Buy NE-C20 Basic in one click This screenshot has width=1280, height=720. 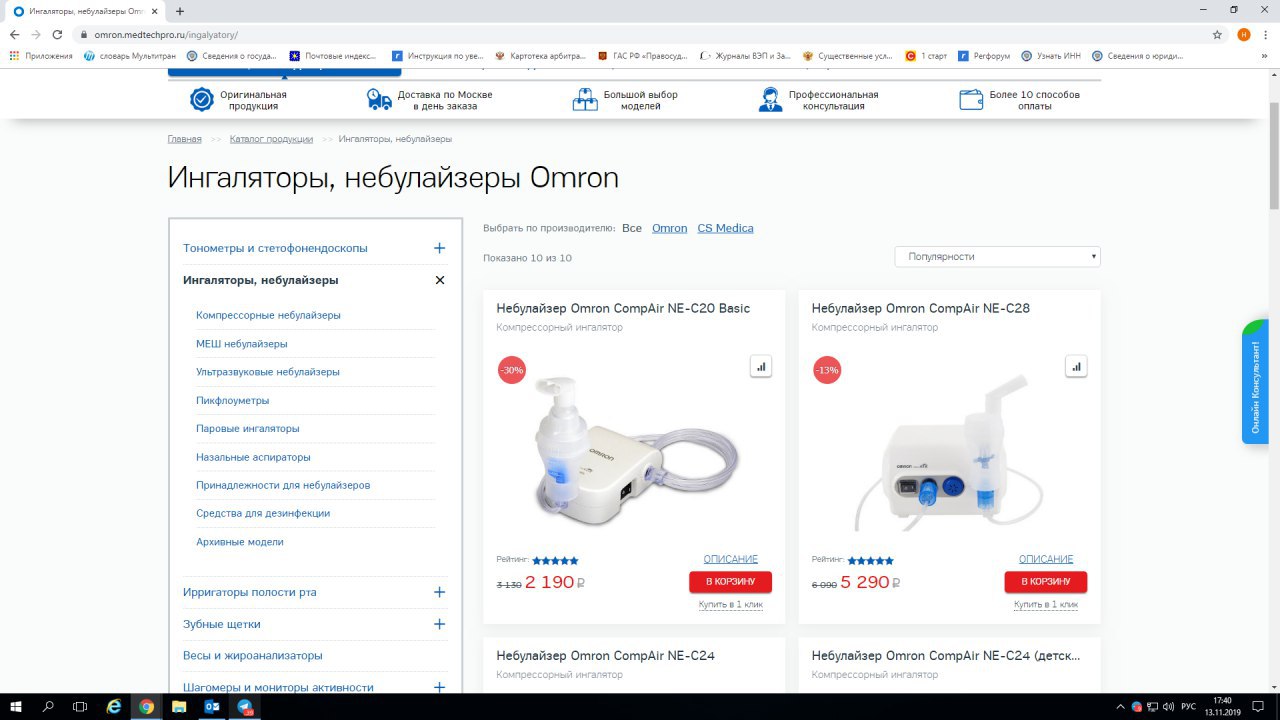[x=730, y=604]
